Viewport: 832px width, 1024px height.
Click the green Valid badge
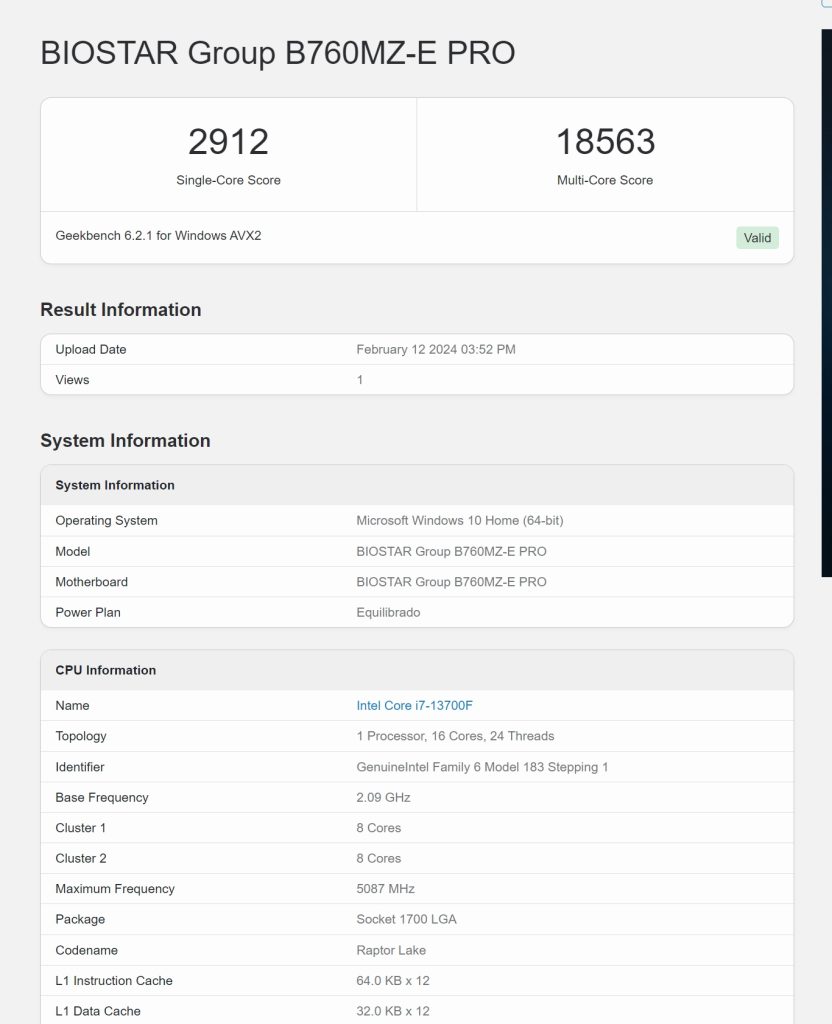[x=757, y=238]
